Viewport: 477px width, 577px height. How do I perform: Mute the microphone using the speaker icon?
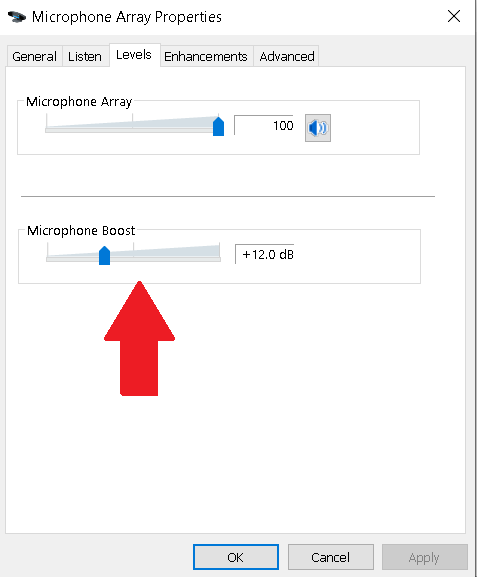[318, 128]
